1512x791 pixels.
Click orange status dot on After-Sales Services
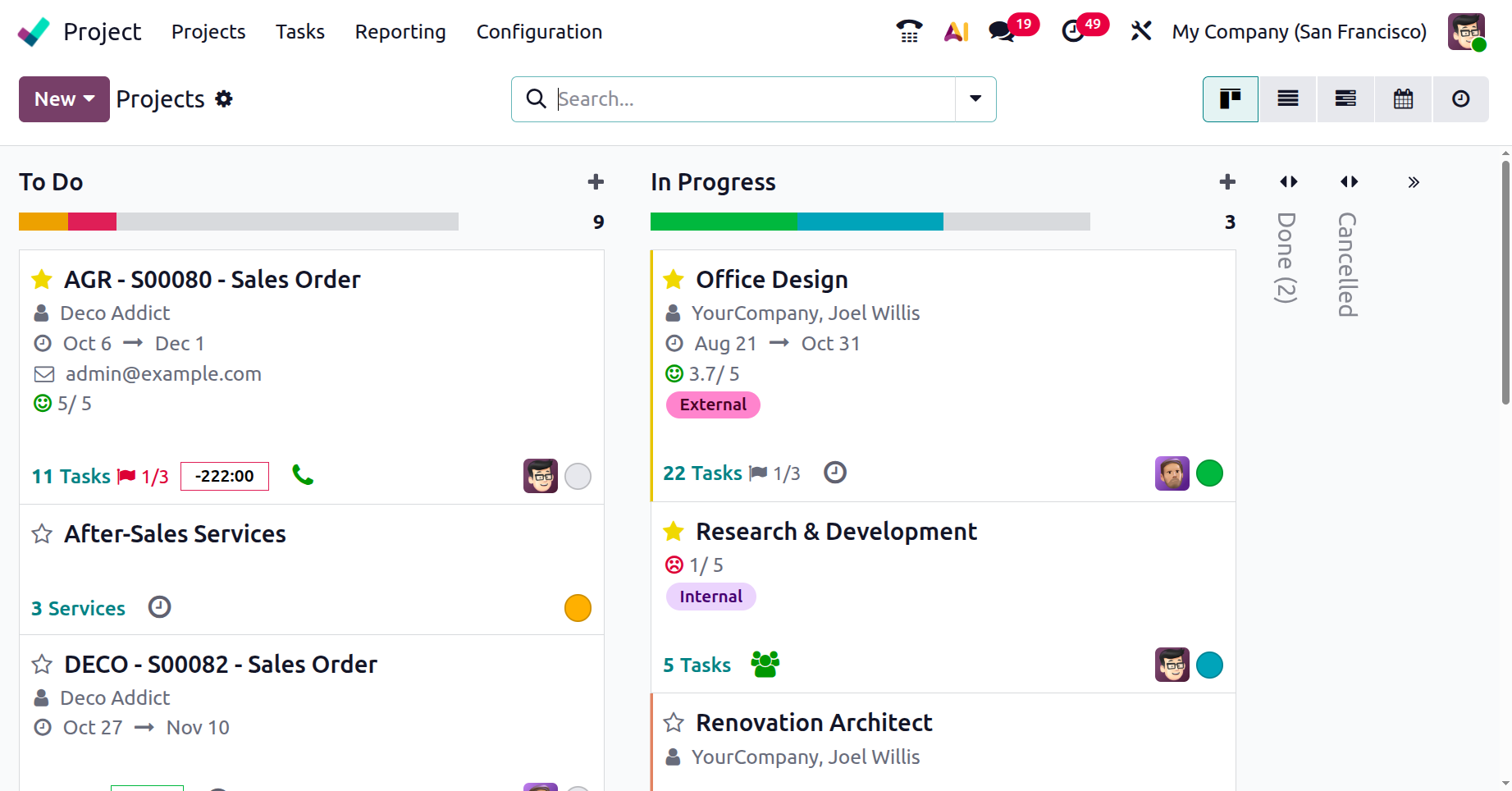point(578,608)
